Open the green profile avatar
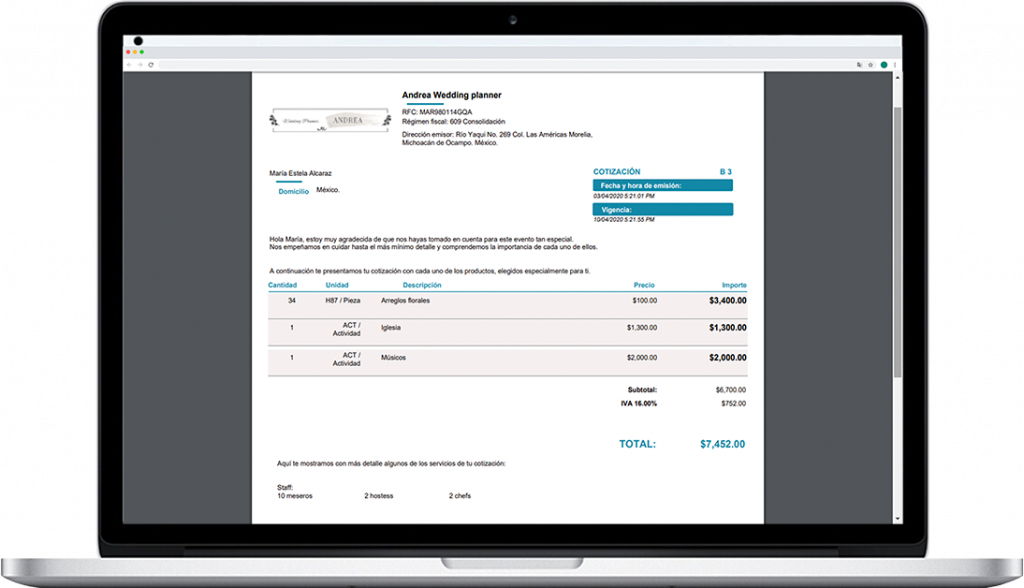 (x=884, y=65)
